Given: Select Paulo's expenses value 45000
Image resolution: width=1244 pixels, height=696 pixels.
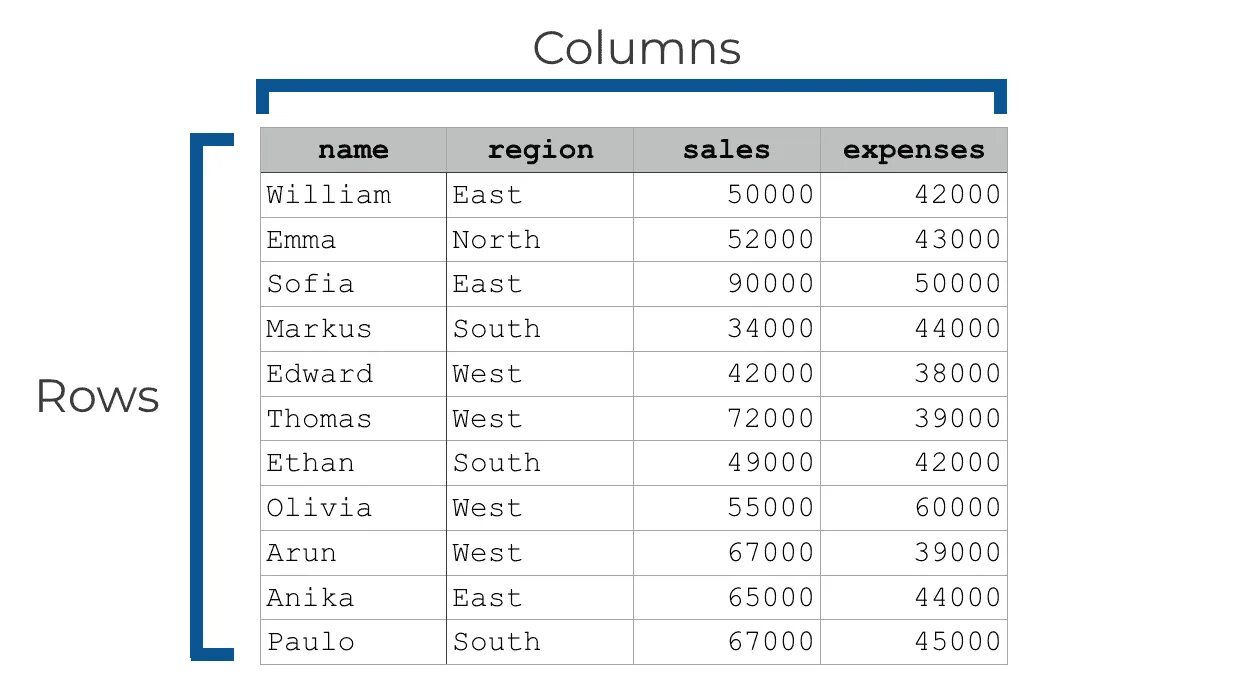Looking at the screenshot, I should click(x=957, y=642).
